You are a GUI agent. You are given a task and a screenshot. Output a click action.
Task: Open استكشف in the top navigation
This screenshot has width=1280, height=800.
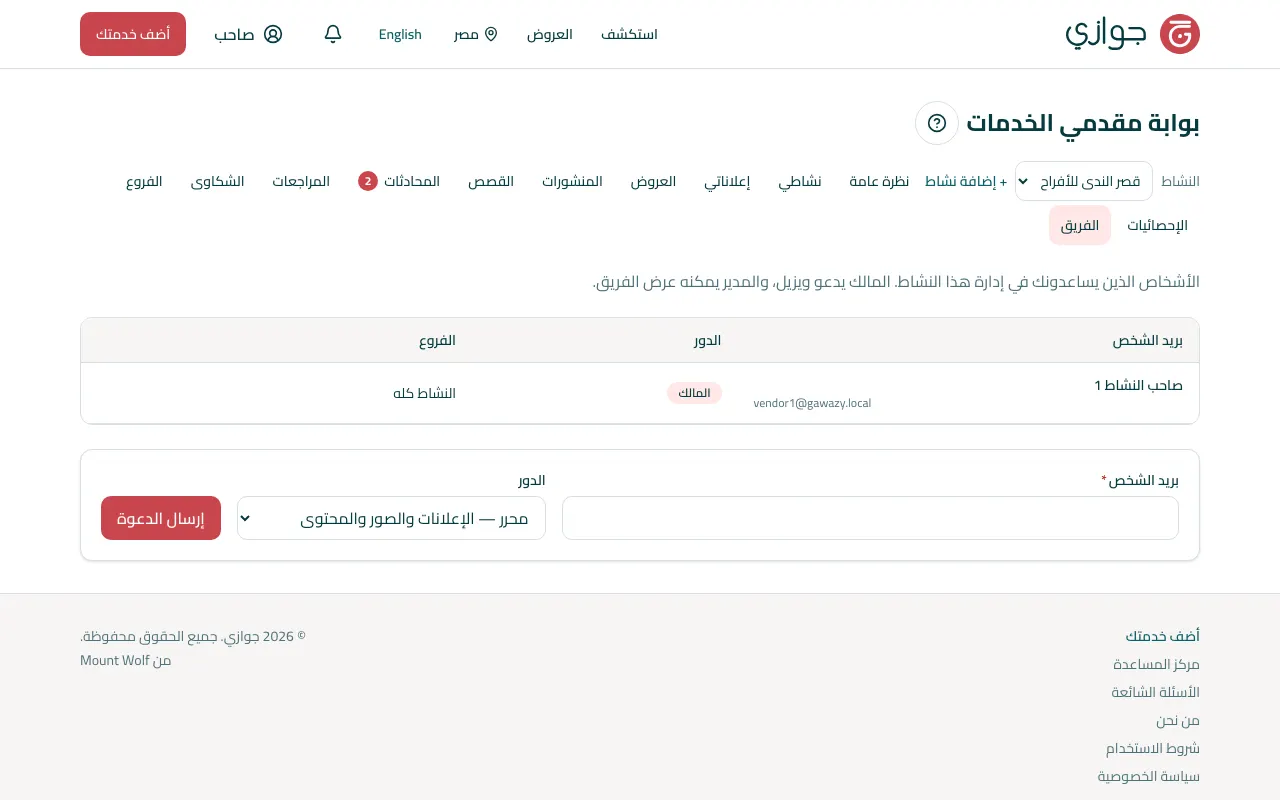(x=629, y=34)
